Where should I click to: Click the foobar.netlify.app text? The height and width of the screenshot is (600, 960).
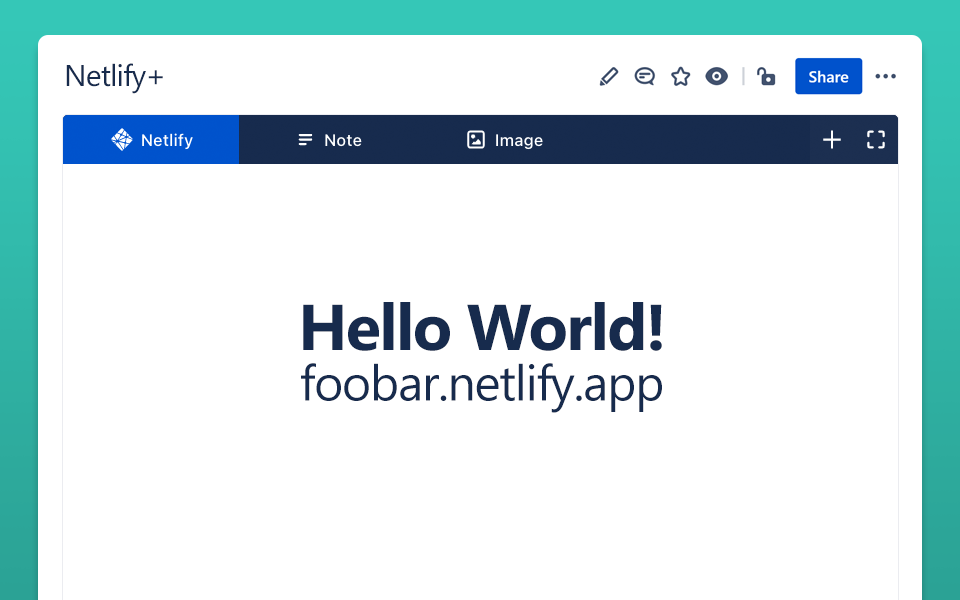pos(482,386)
